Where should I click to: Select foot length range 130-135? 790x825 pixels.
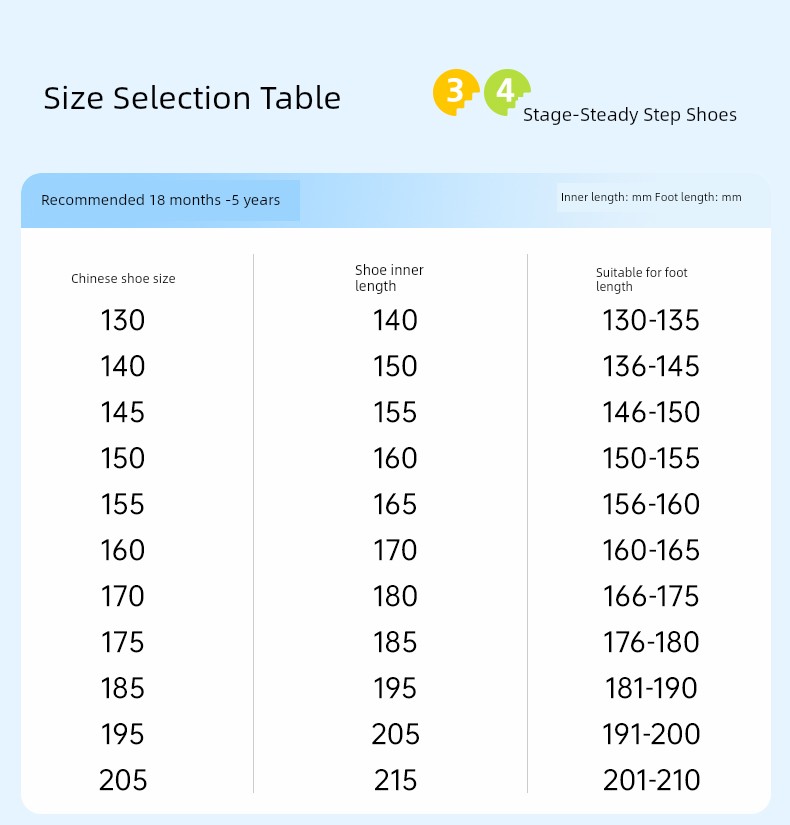(651, 320)
